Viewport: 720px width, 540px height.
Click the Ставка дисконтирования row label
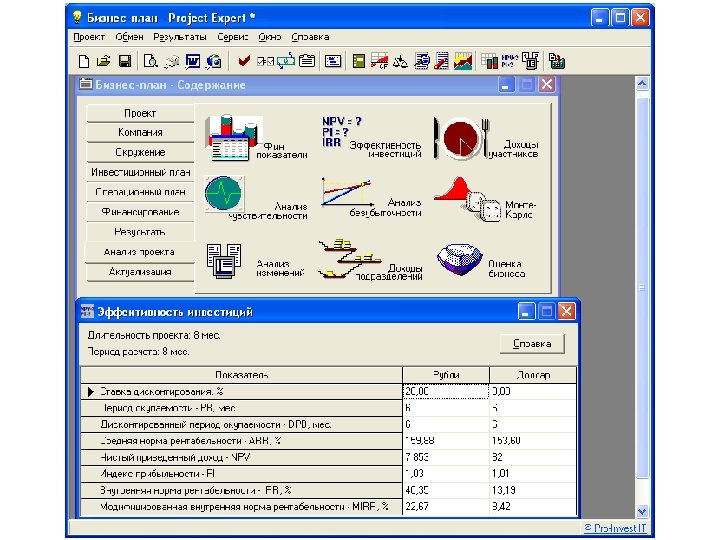coord(162,391)
